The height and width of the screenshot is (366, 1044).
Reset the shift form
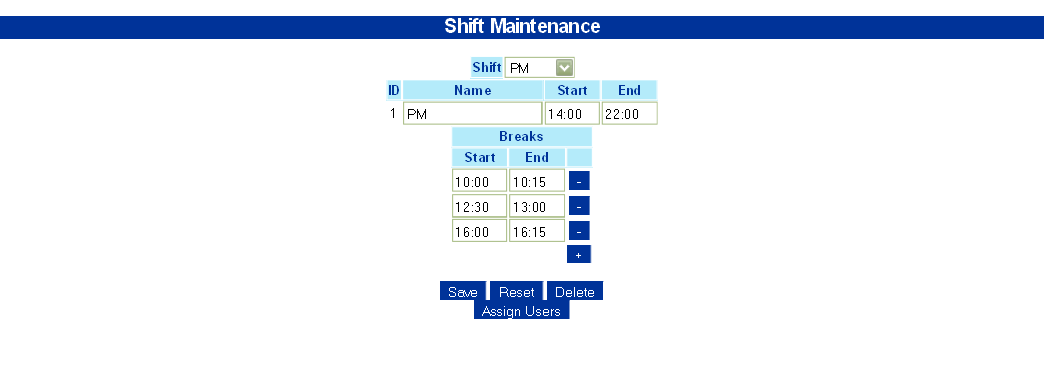pyautogui.click(x=517, y=291)
